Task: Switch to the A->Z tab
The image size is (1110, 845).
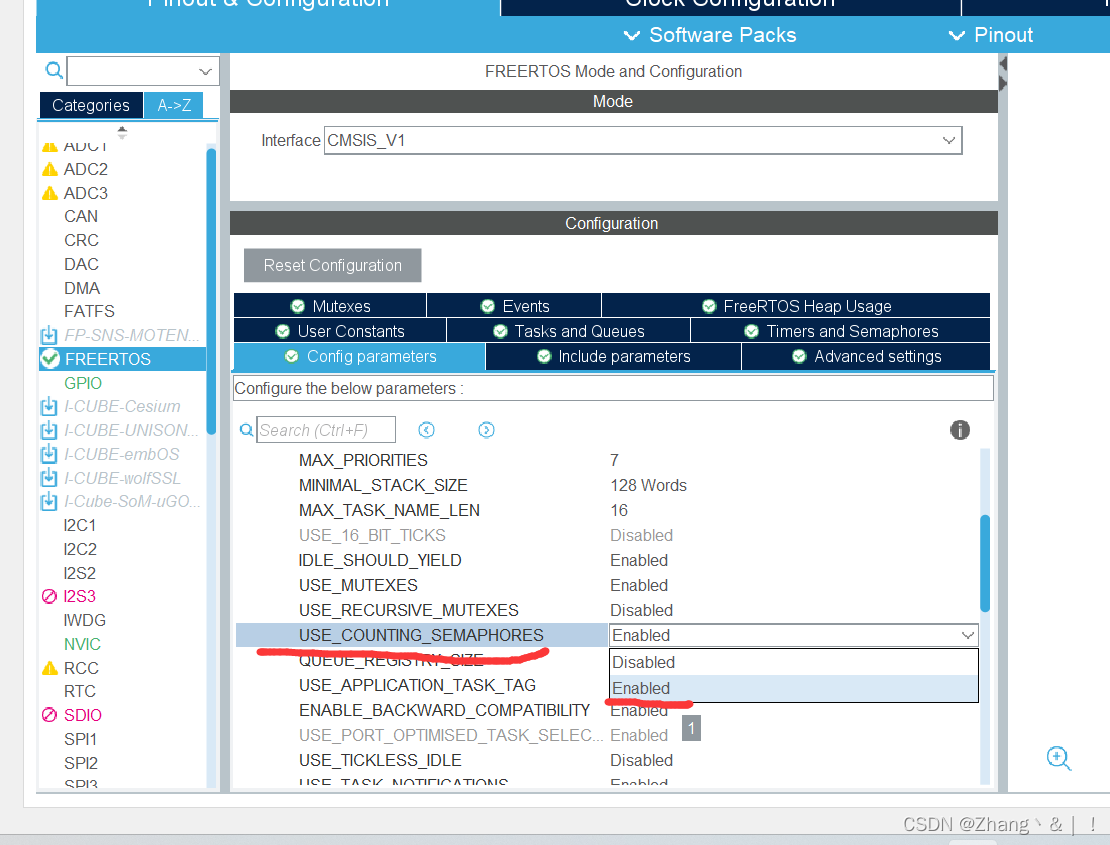Action: click(x=174, y=105)
